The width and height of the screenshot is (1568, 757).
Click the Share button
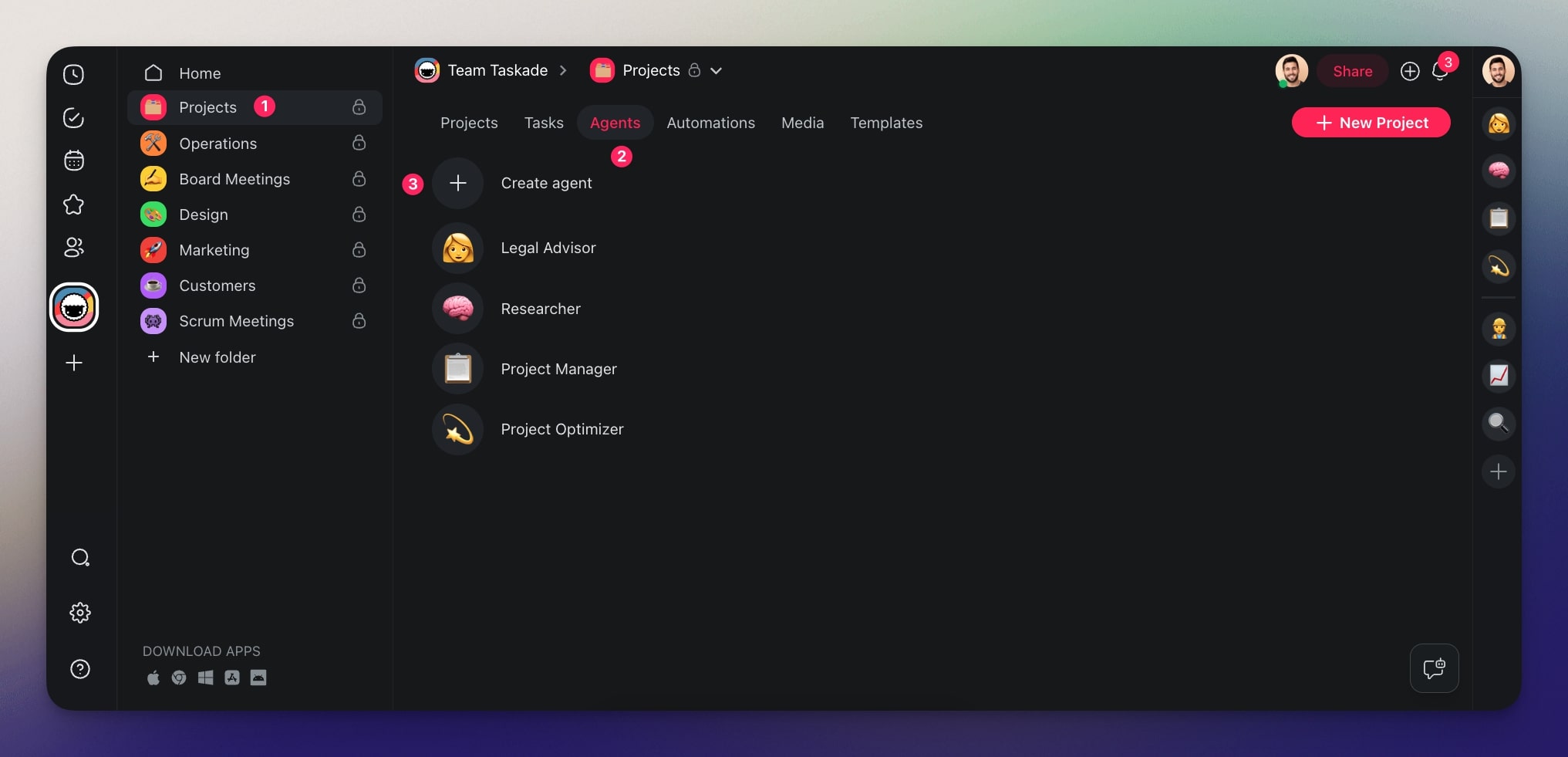(1352, 71)
